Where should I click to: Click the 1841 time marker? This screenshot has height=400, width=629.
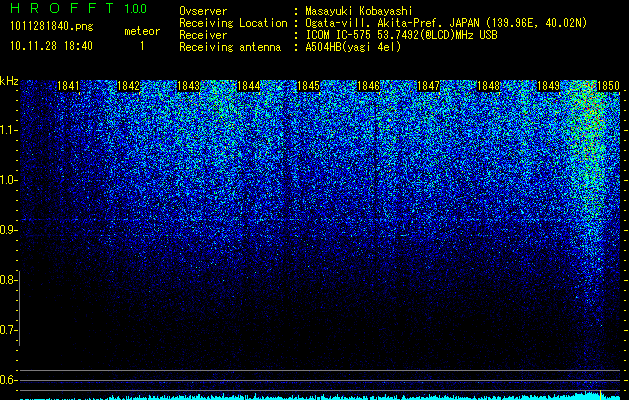point(68,86)
